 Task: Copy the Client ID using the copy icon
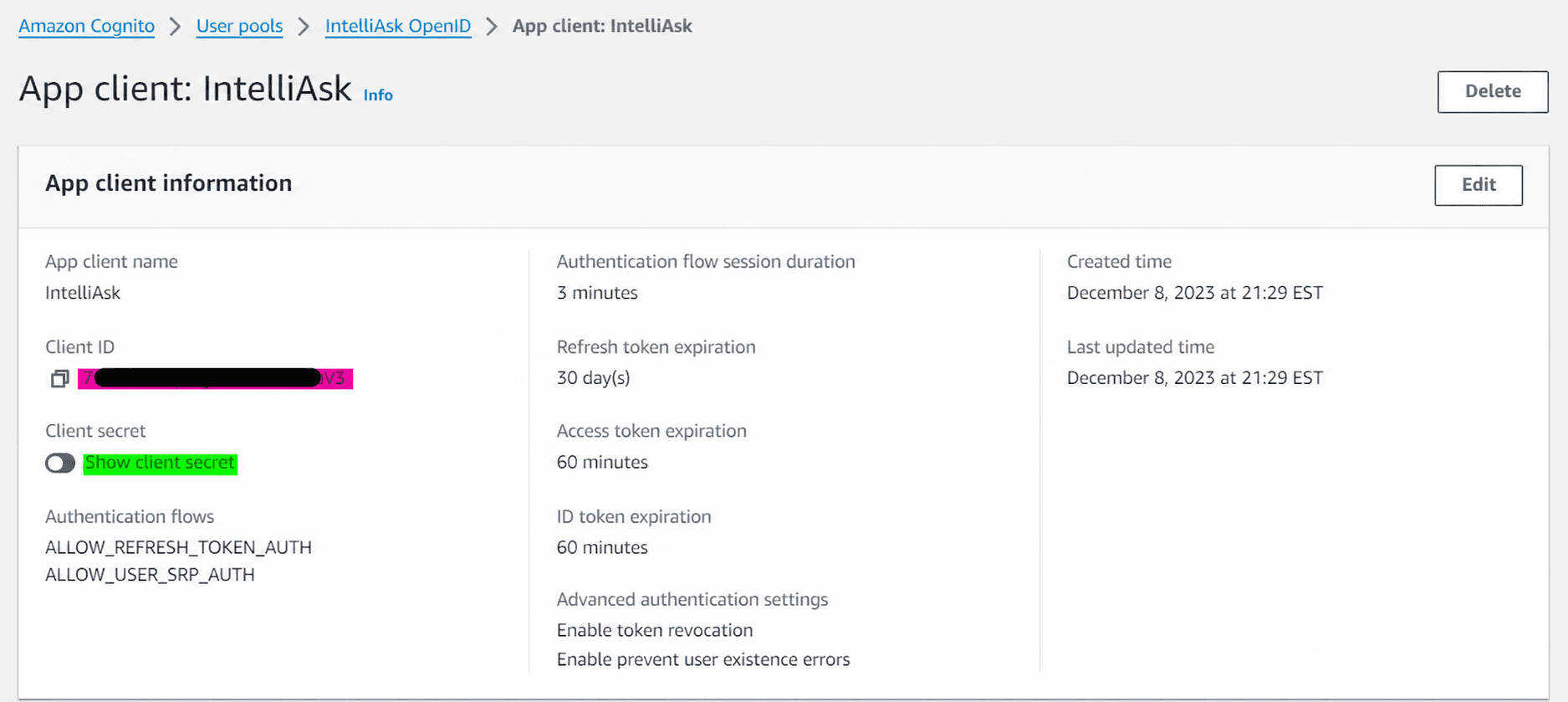[x=59, y=379]
